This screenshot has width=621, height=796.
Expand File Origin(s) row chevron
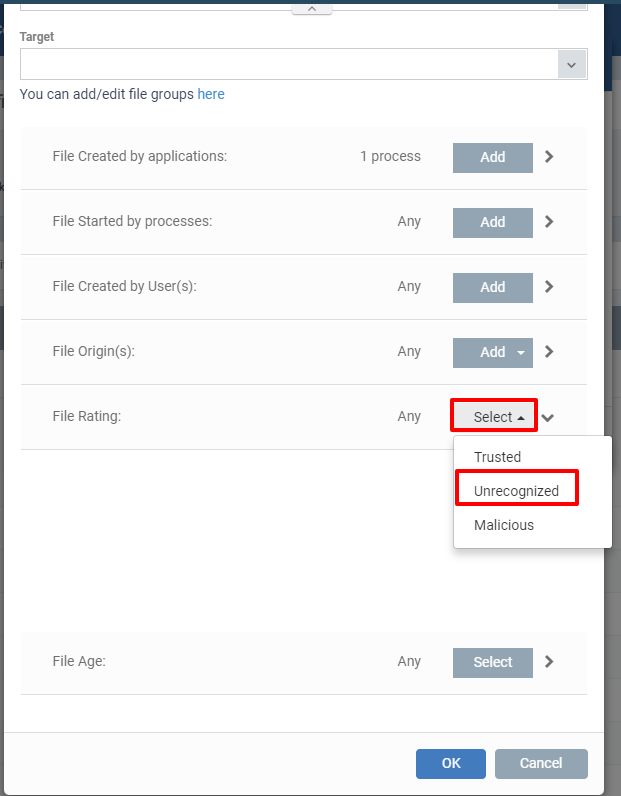pos(549,351)
